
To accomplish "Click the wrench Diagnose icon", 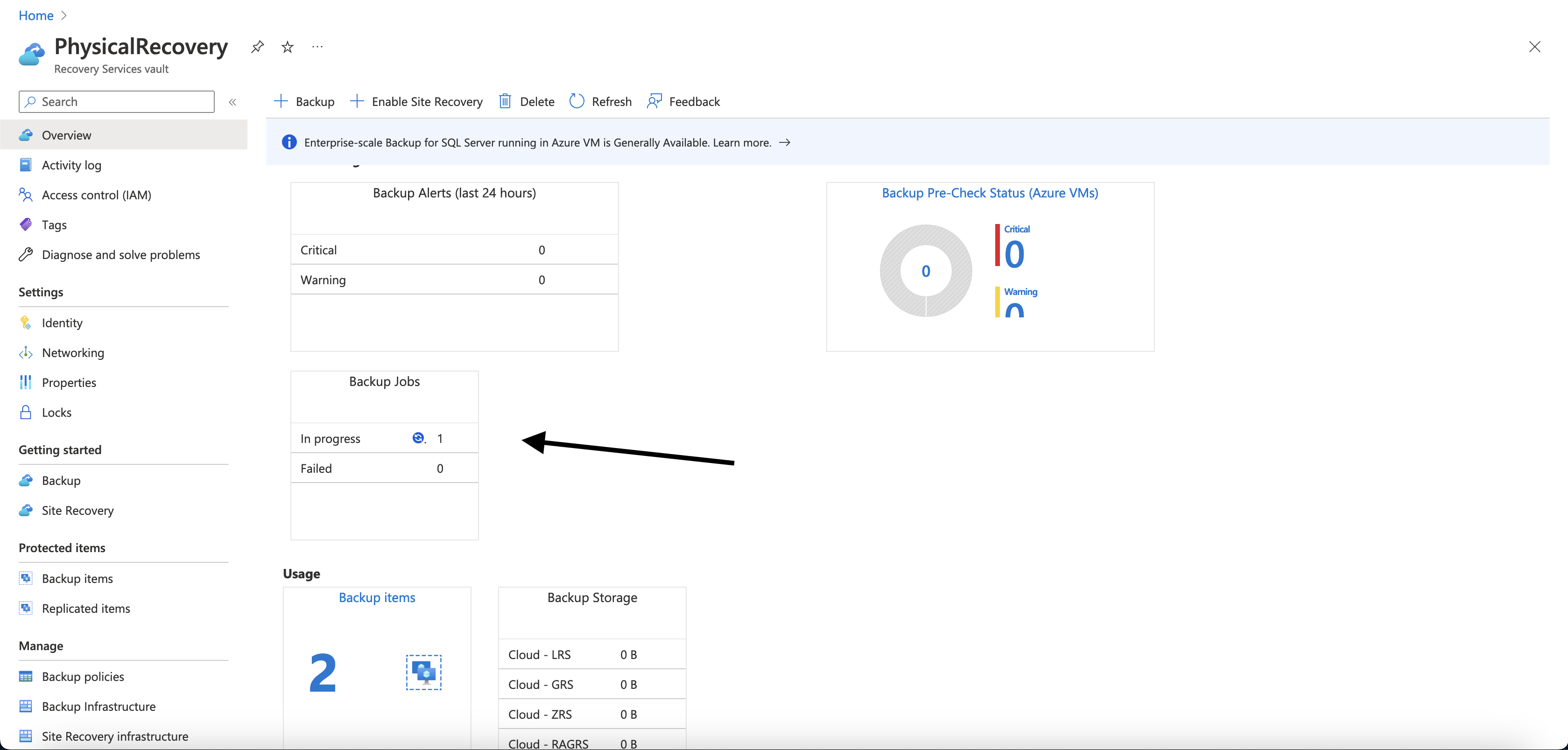I will [26, 254].
